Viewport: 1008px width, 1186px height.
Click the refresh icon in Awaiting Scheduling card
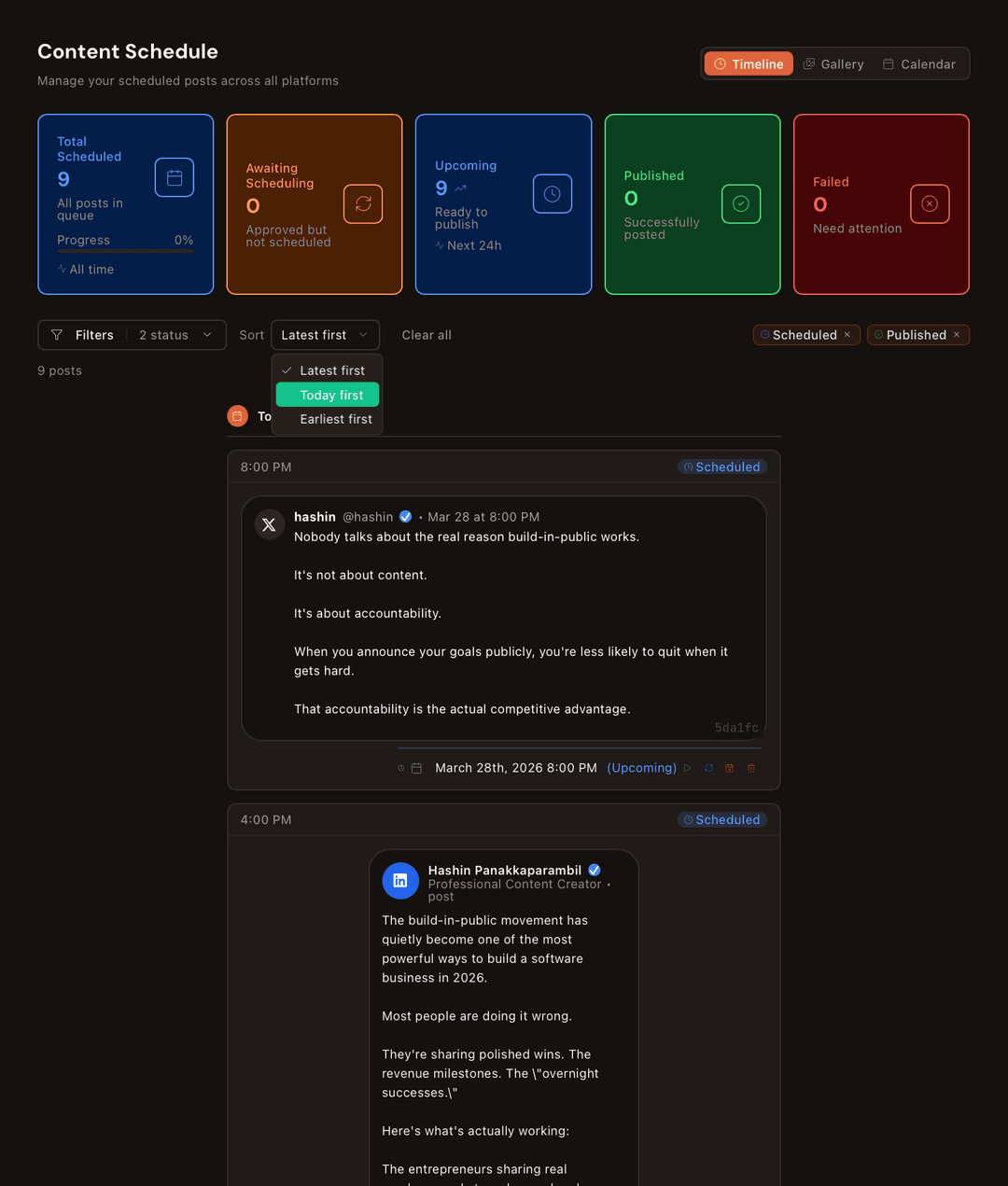point(363,203)
